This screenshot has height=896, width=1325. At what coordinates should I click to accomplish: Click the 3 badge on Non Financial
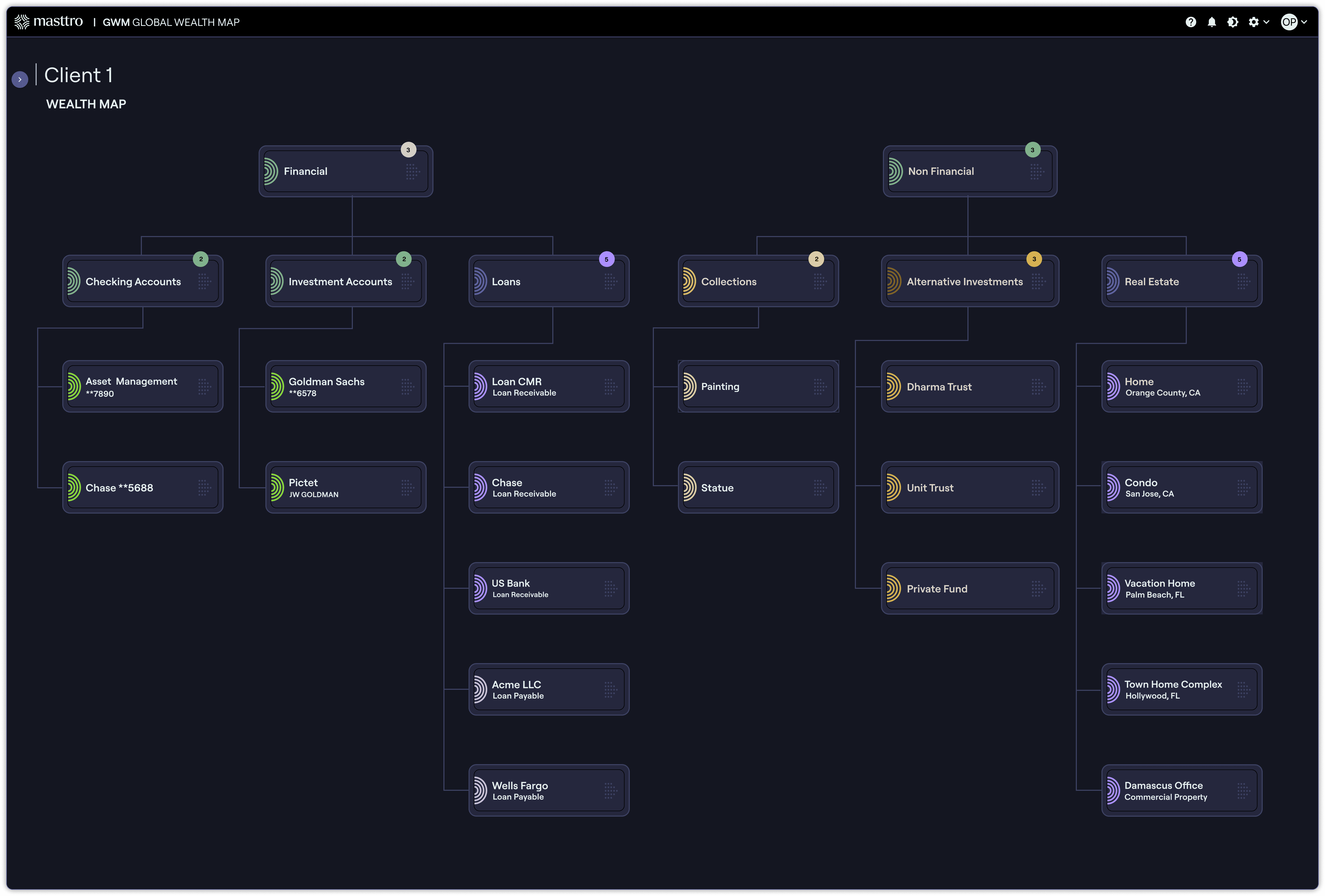tap(1033, 150)
